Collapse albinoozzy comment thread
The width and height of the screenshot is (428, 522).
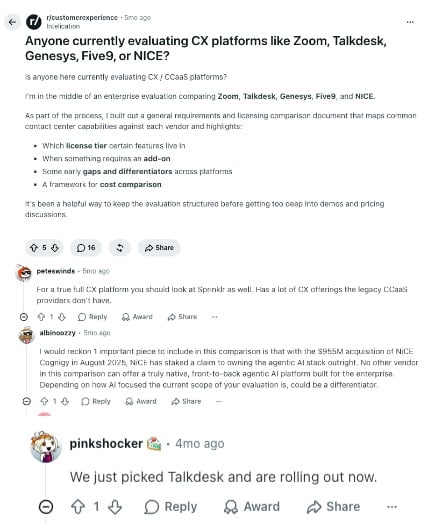27,401
